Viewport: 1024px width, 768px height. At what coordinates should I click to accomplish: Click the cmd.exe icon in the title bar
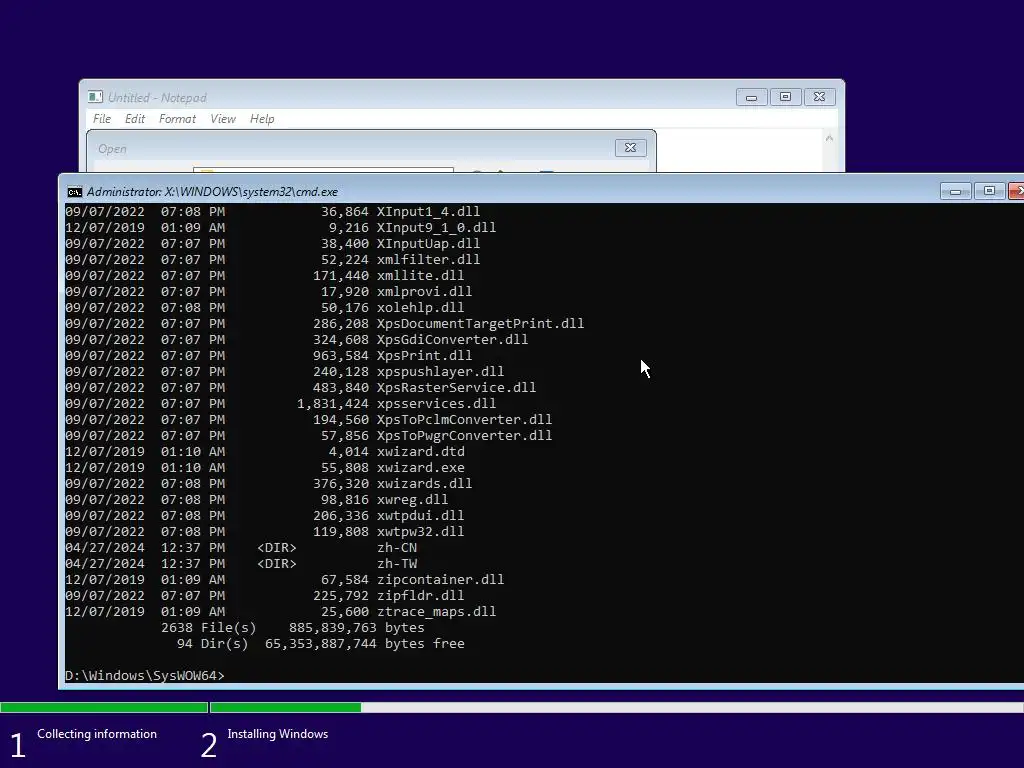pyautogui.click(x=74, y=192)
